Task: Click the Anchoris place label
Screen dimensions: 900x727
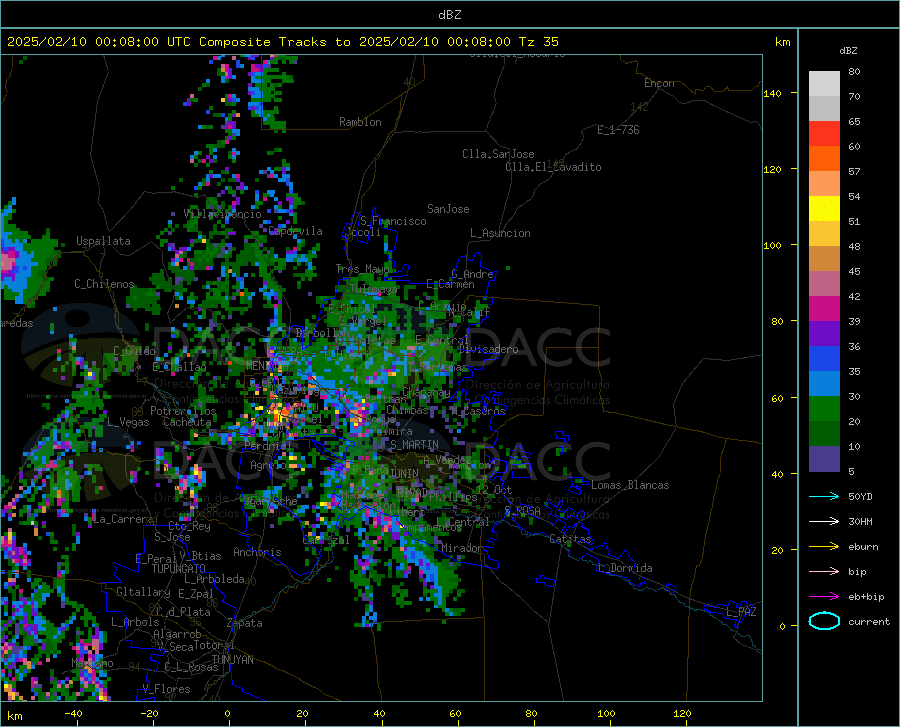Action: point(257,552)
